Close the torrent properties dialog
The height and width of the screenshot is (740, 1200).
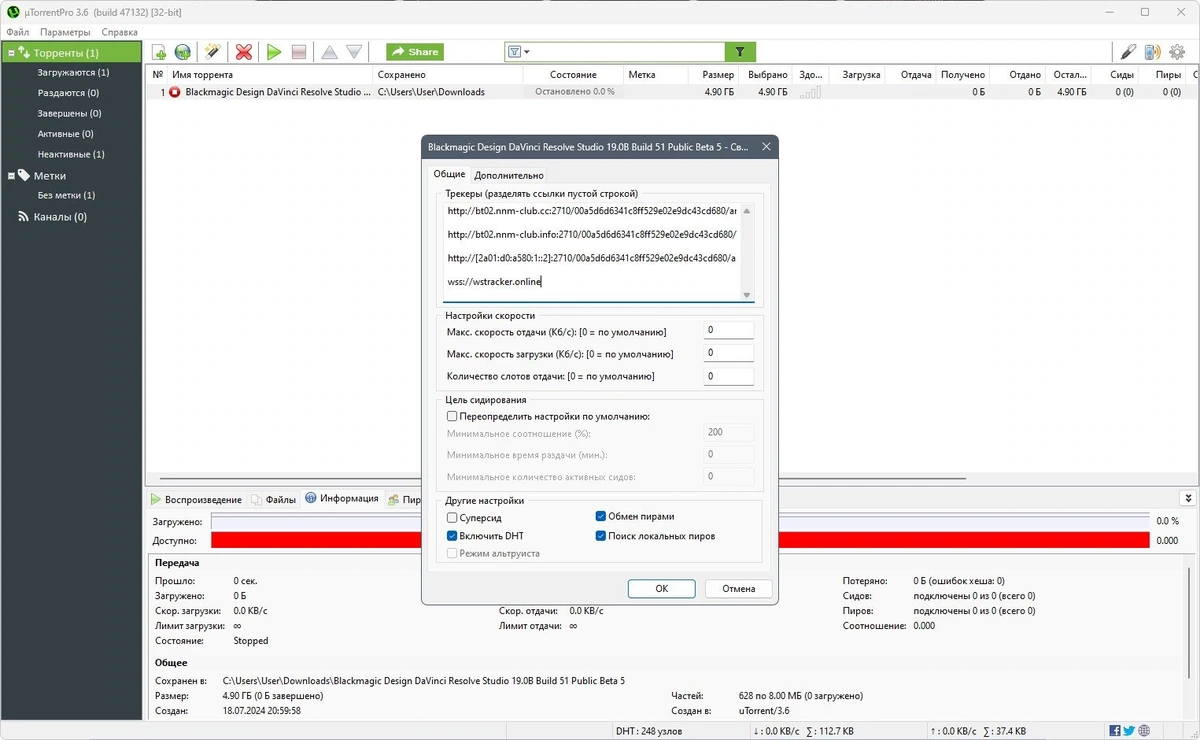point(766,146)
